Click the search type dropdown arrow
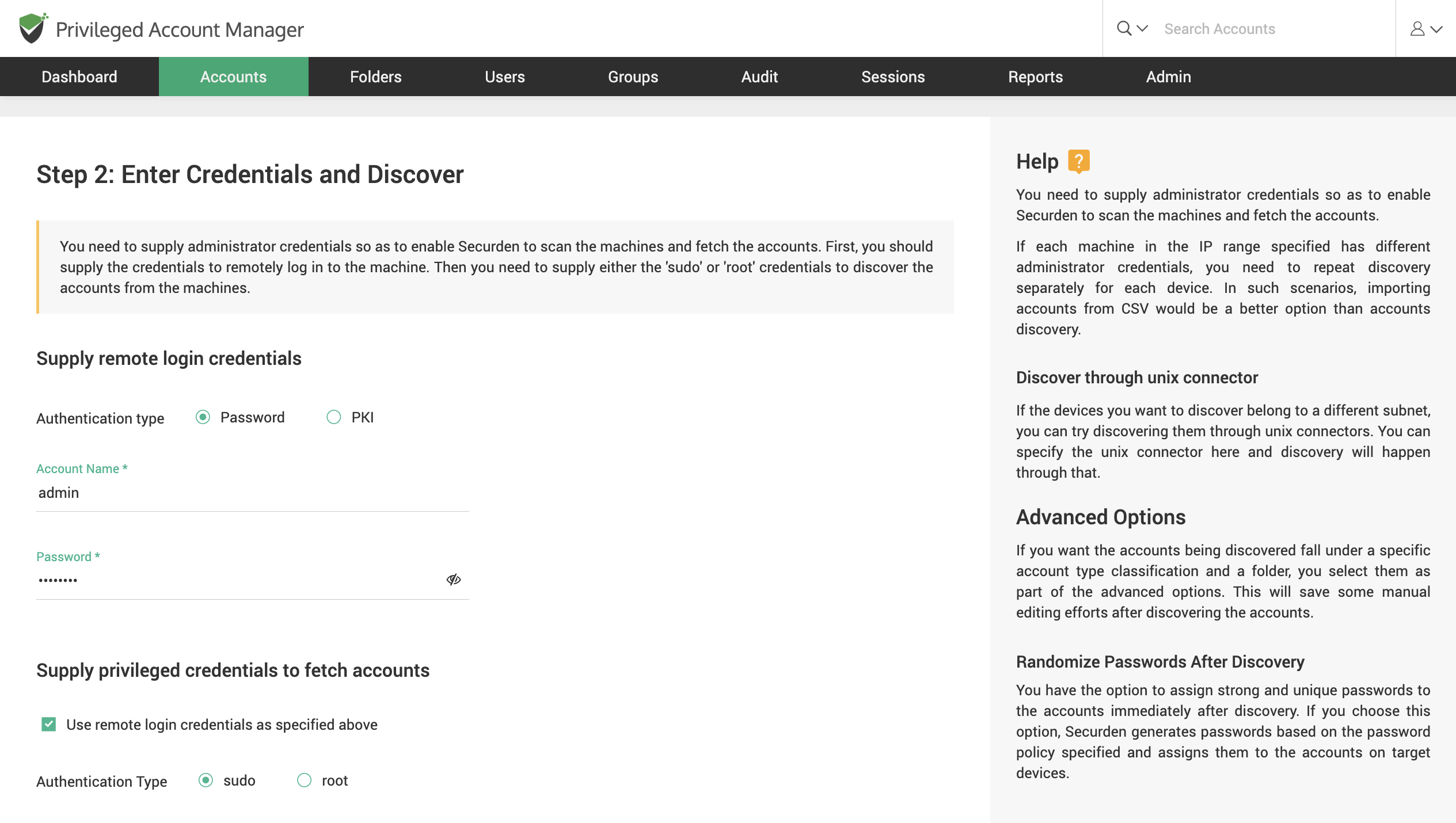The width and height of the screenshot is (1456, 823). tap(1141, 28)
